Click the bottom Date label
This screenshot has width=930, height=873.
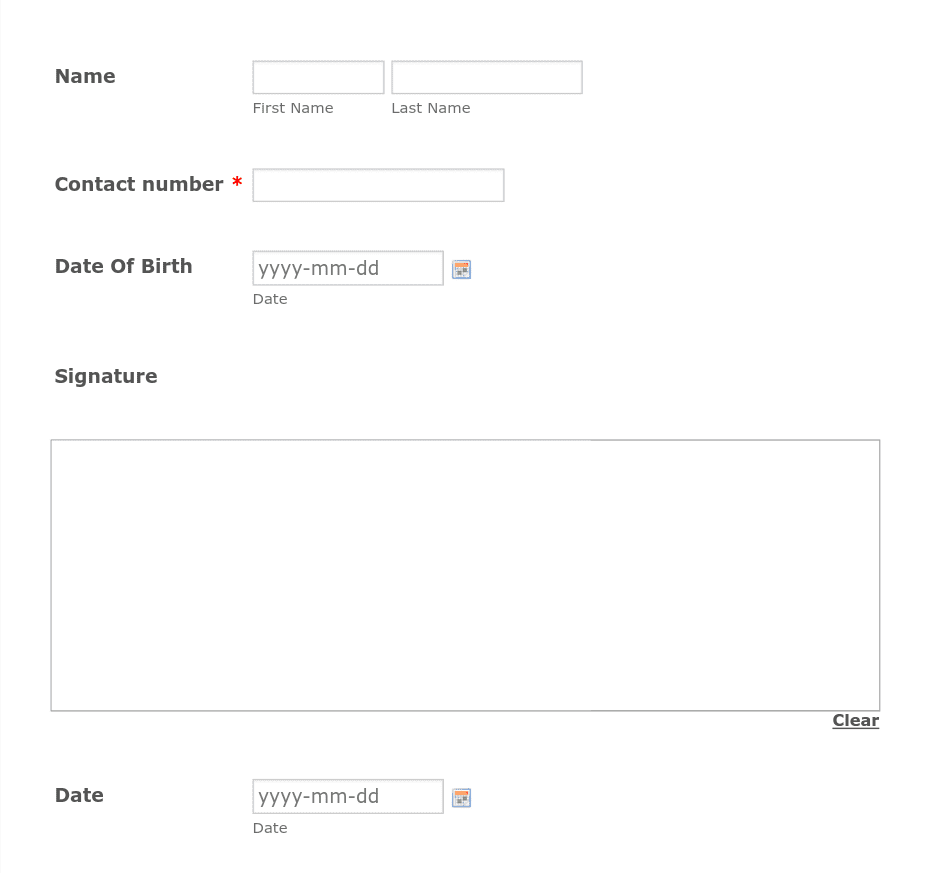click(79, 795)
